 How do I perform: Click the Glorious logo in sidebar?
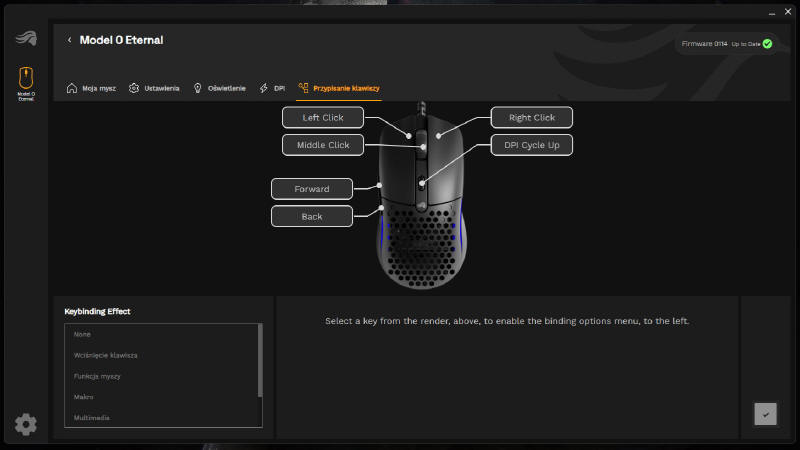pos(25,39)
